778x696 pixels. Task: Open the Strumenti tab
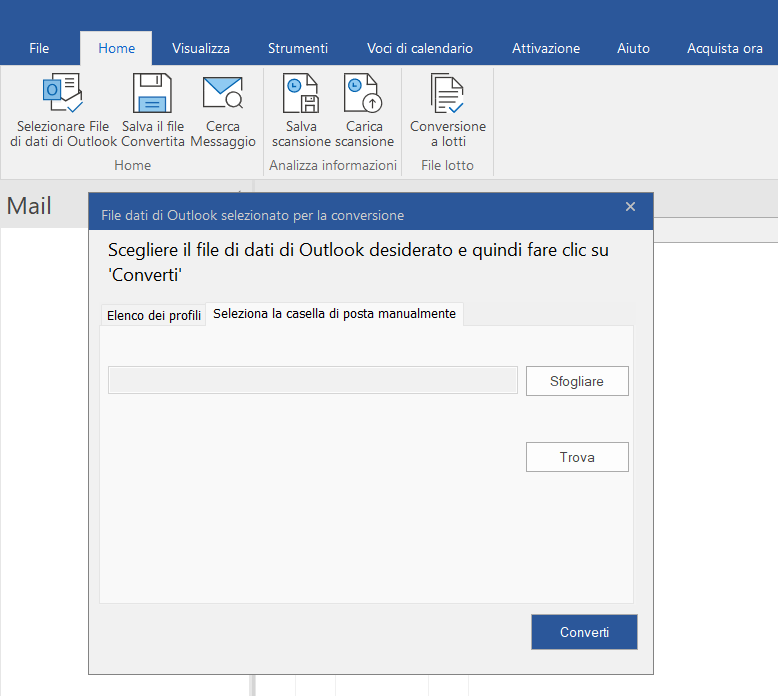(298, 48)
